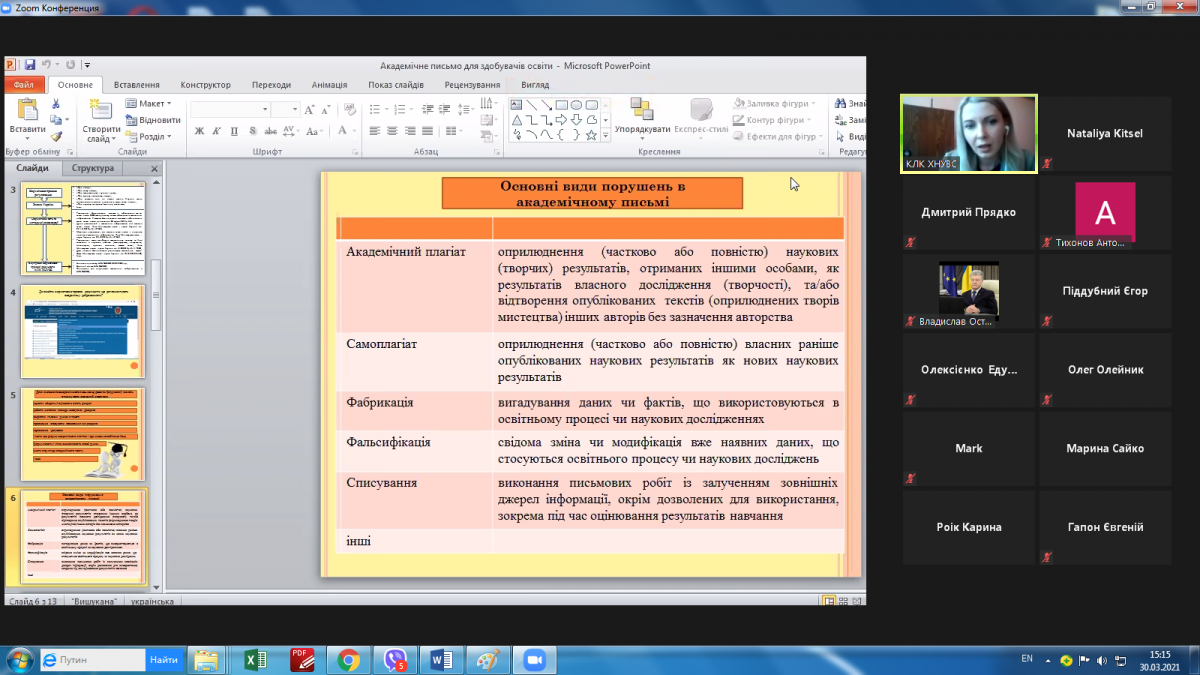
Task: Open the Вставлення ribbon tab
Action: [136, 85]
